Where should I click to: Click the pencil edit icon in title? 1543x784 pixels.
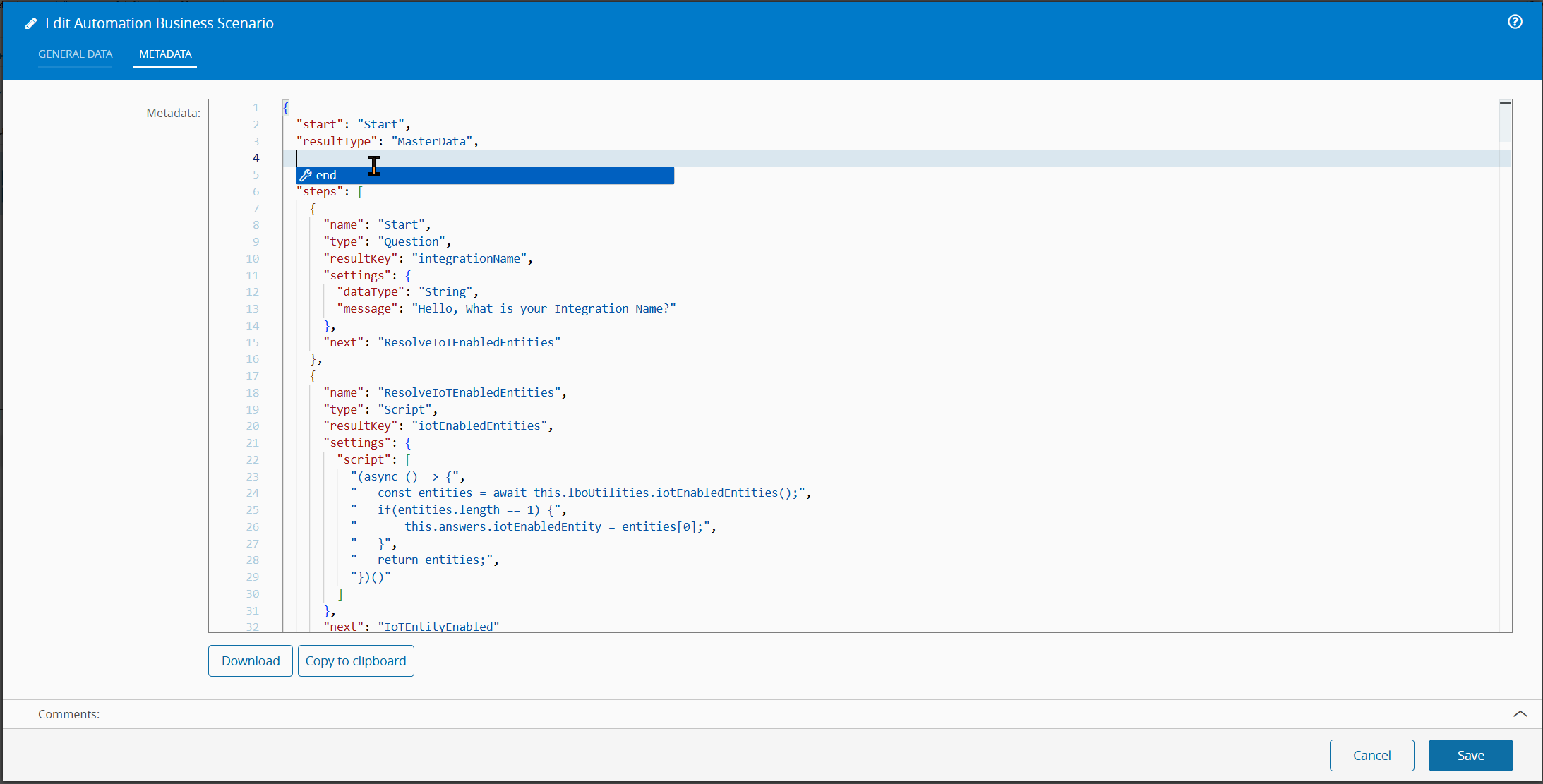click(31, 23)
